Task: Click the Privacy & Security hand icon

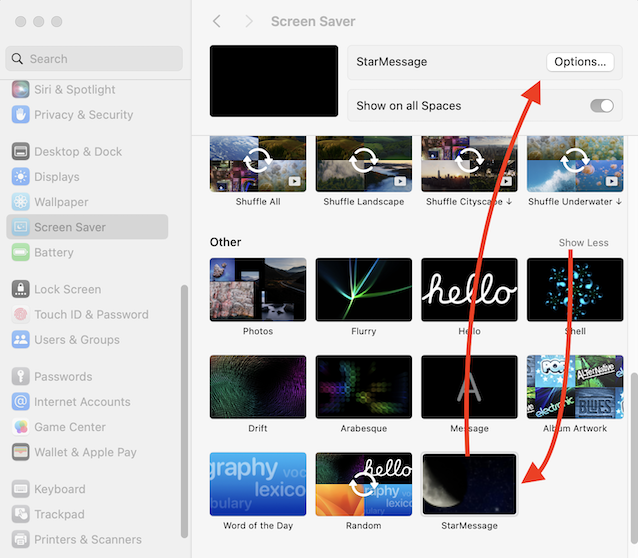Action: (x=20, y=115)
